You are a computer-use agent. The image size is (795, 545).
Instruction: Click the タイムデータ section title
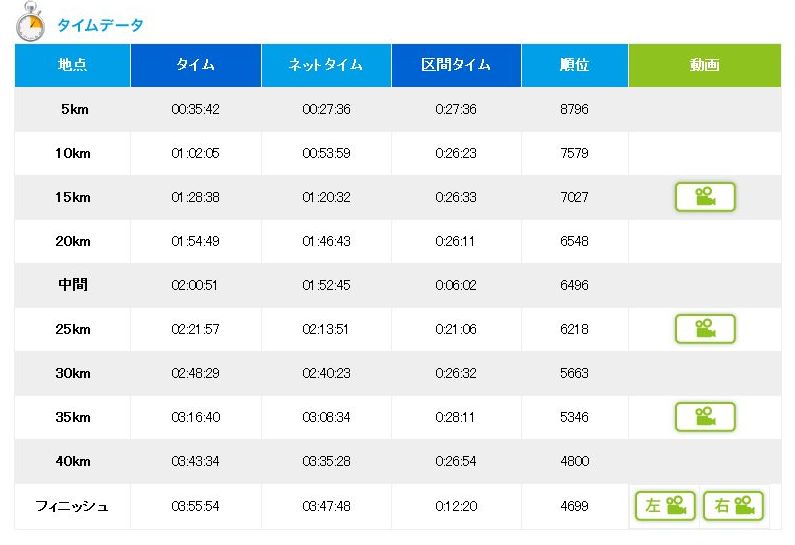pos(100,25)
